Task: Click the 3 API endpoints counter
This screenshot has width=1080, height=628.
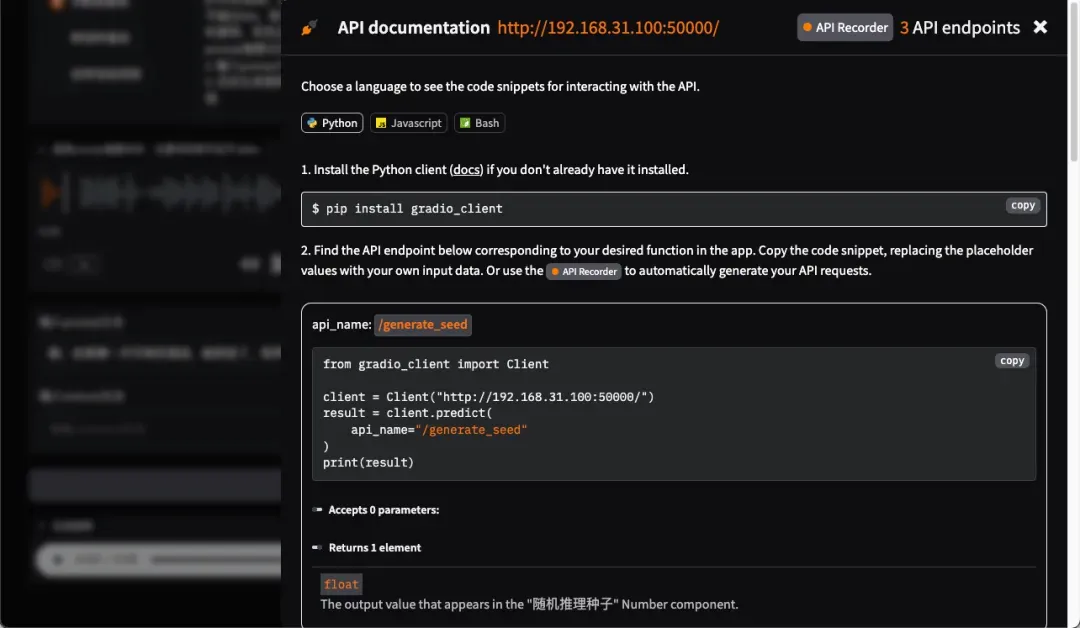Action: pyautogui.click(x=959, y=28)
